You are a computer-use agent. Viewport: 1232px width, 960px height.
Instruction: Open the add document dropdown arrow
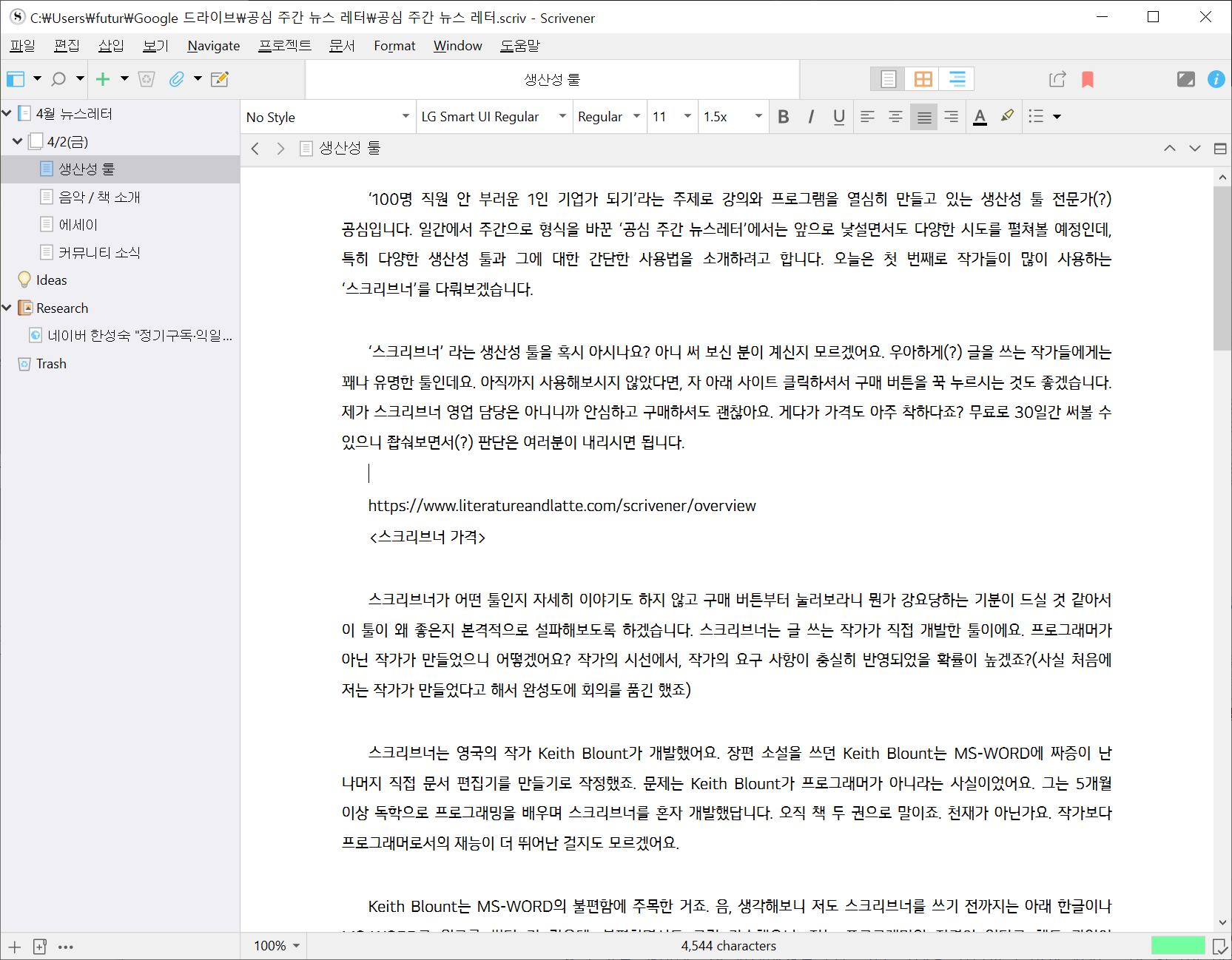tap(124, 79)
